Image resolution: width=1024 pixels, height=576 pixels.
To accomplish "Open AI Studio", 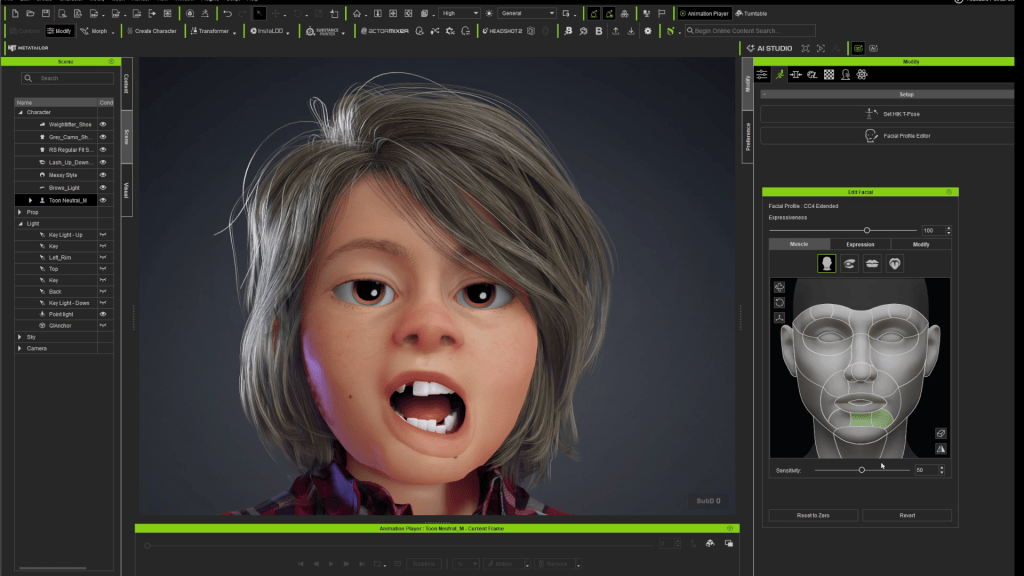I will [x=769, y=48].
